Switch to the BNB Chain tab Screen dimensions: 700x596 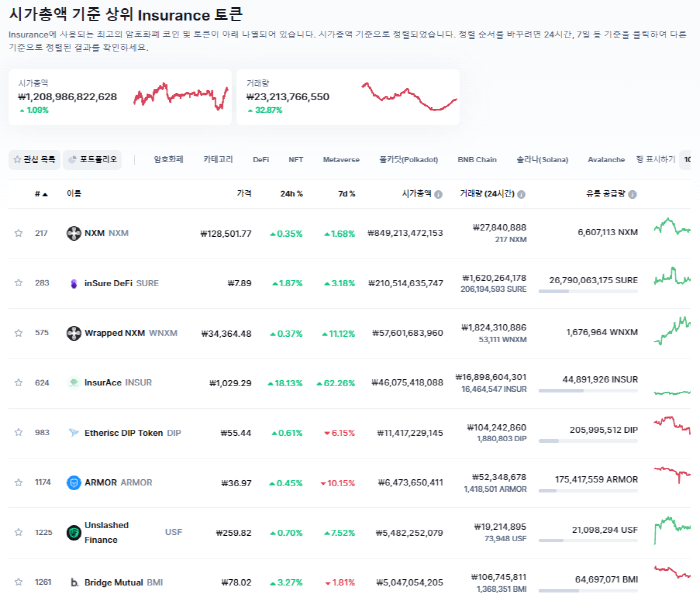point(477,159)
